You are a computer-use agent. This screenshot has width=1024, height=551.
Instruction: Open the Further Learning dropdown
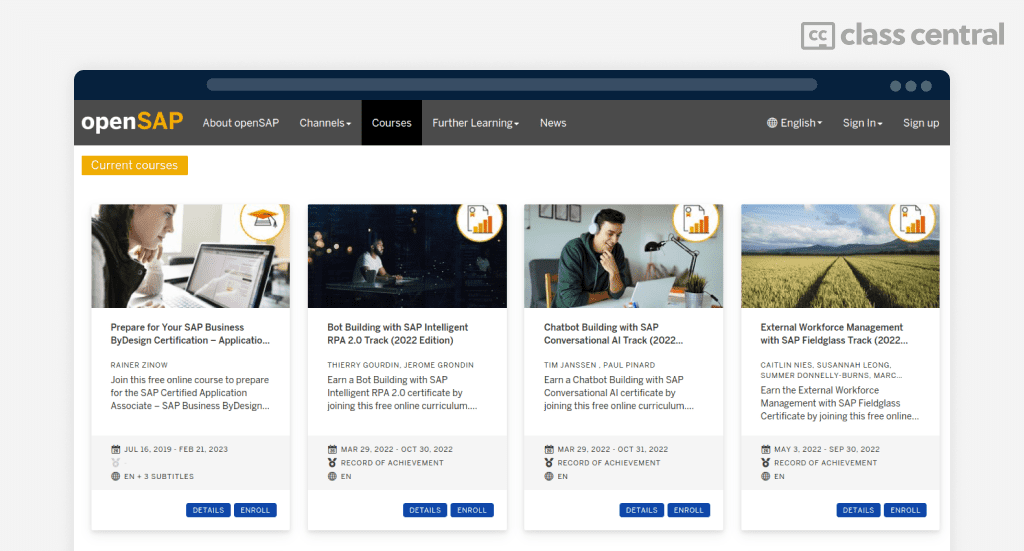475,123
